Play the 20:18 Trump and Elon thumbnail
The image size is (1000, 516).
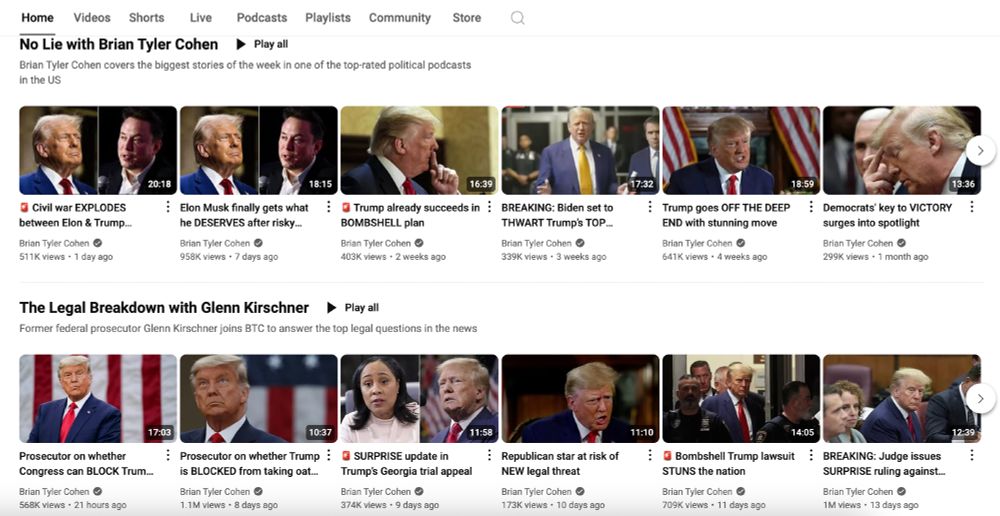click(x=98, y=150)
